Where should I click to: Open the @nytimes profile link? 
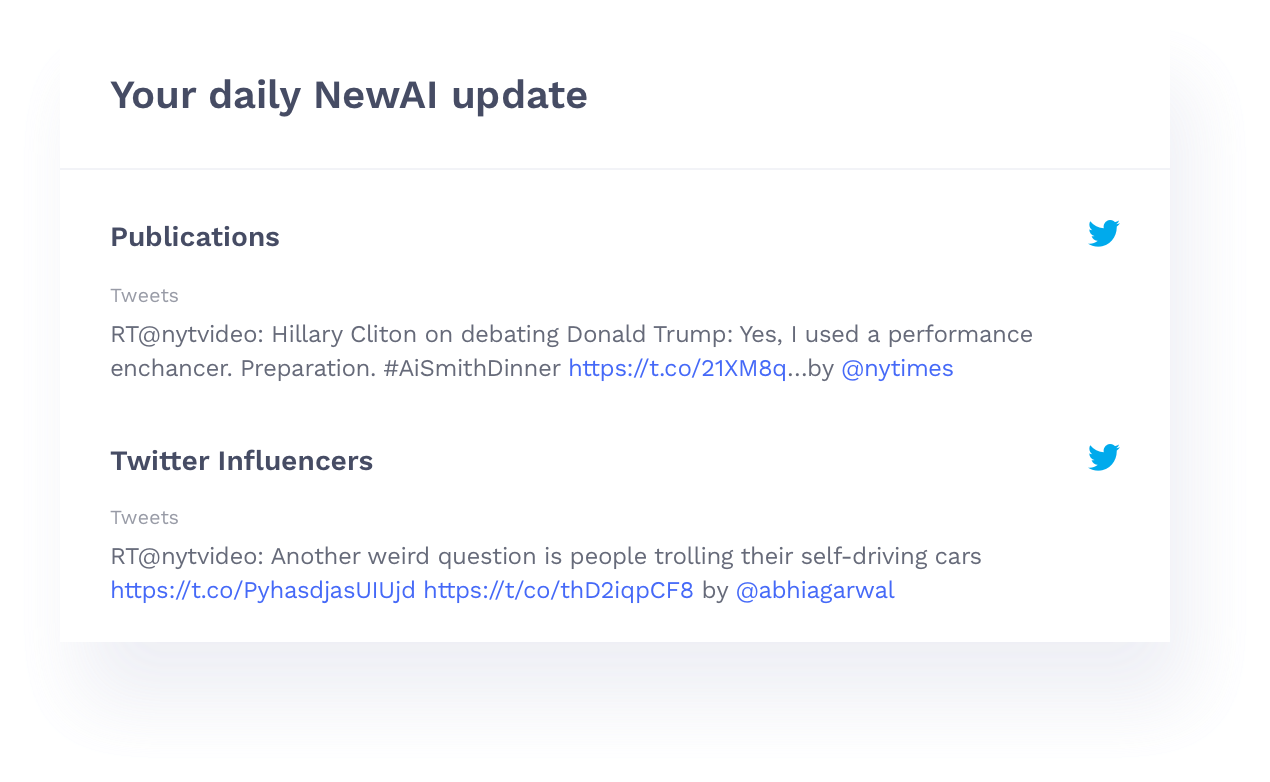[x=897, y=369]
